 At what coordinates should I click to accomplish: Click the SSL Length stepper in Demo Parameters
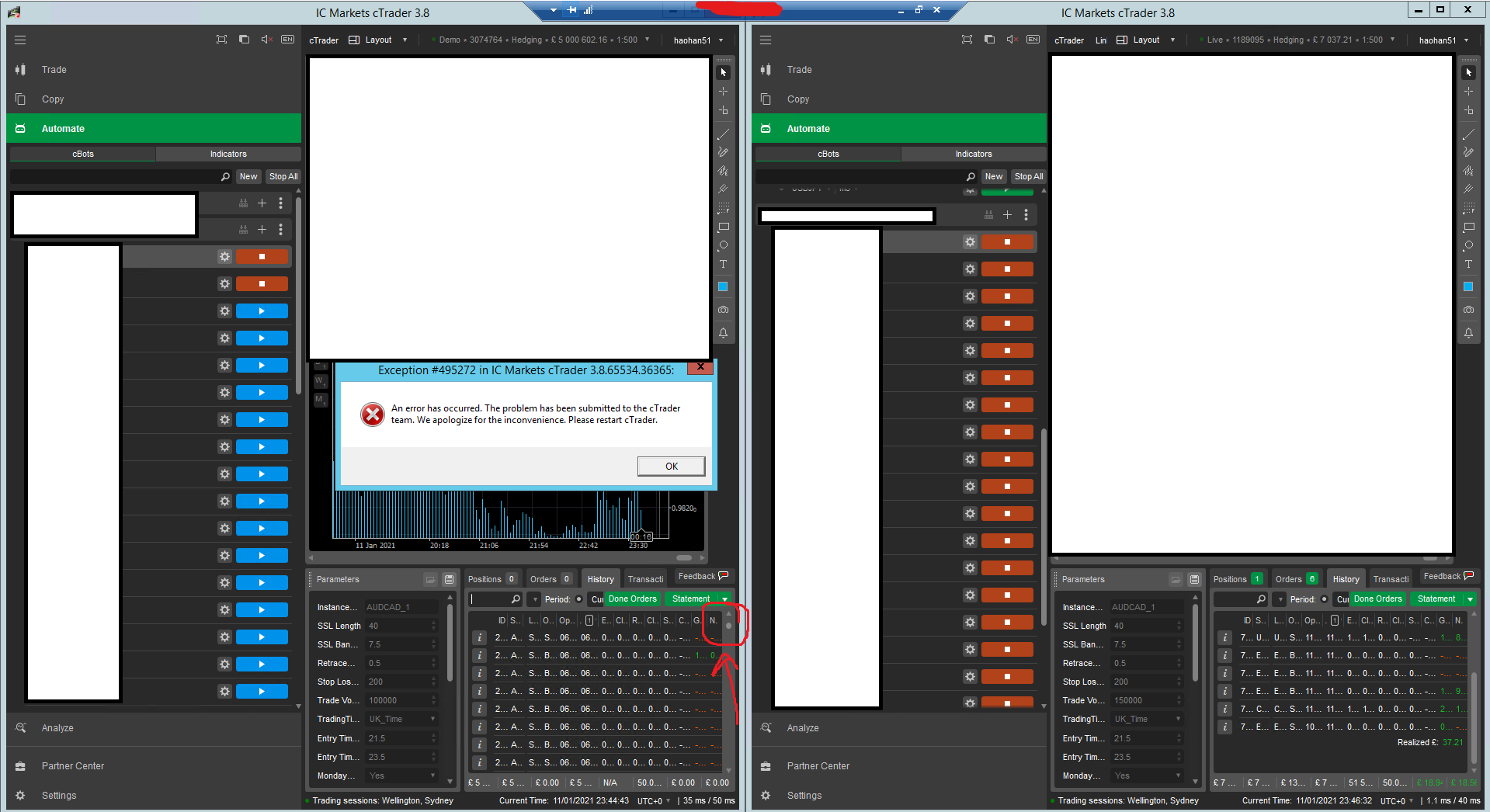434,626
